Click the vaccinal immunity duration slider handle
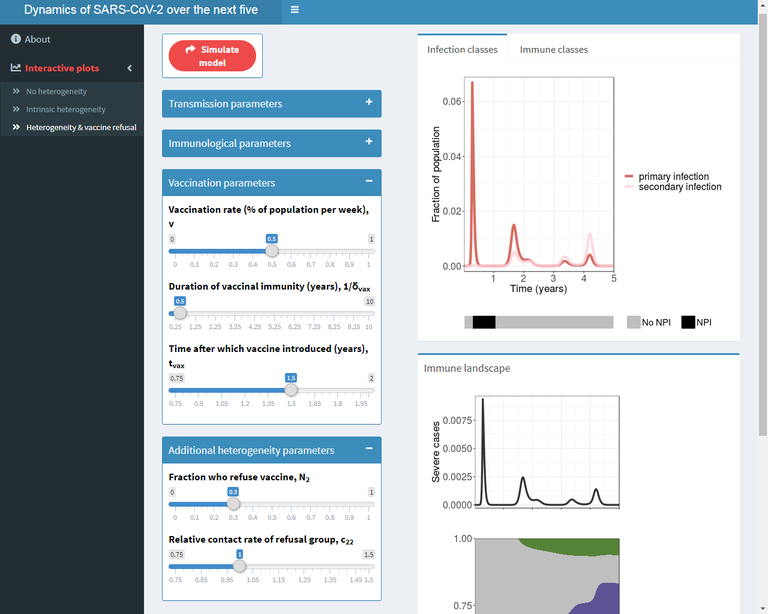768x614 pixels. [x=180, y=313]
